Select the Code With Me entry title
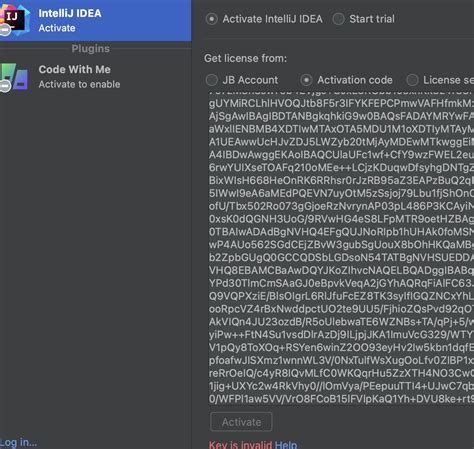The height and width of the screenshot is (449, 474). (x=75, y=69)
